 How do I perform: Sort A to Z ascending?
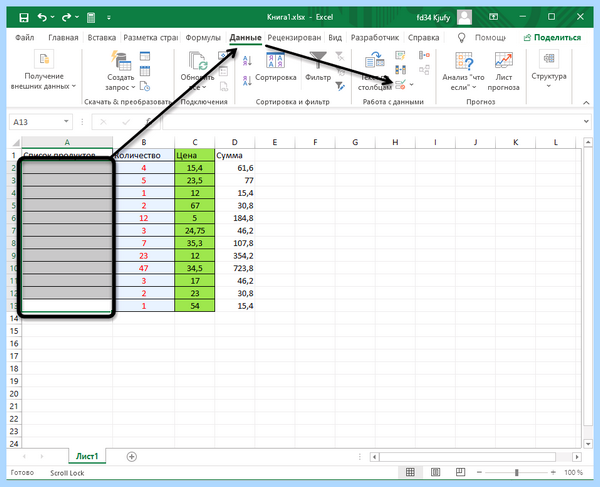[x=247, y=60]
